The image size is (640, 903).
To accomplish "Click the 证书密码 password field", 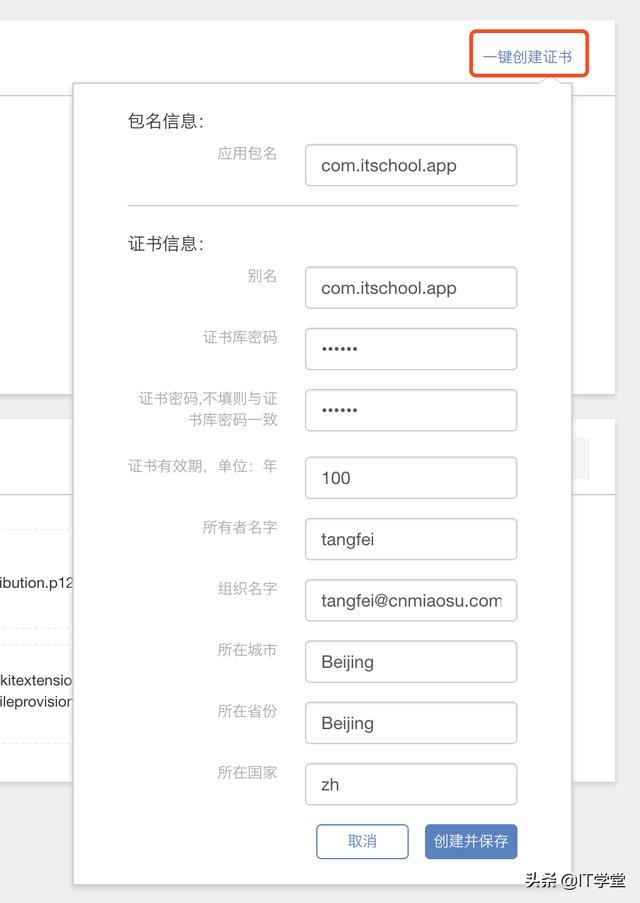I will pos(411,410).
